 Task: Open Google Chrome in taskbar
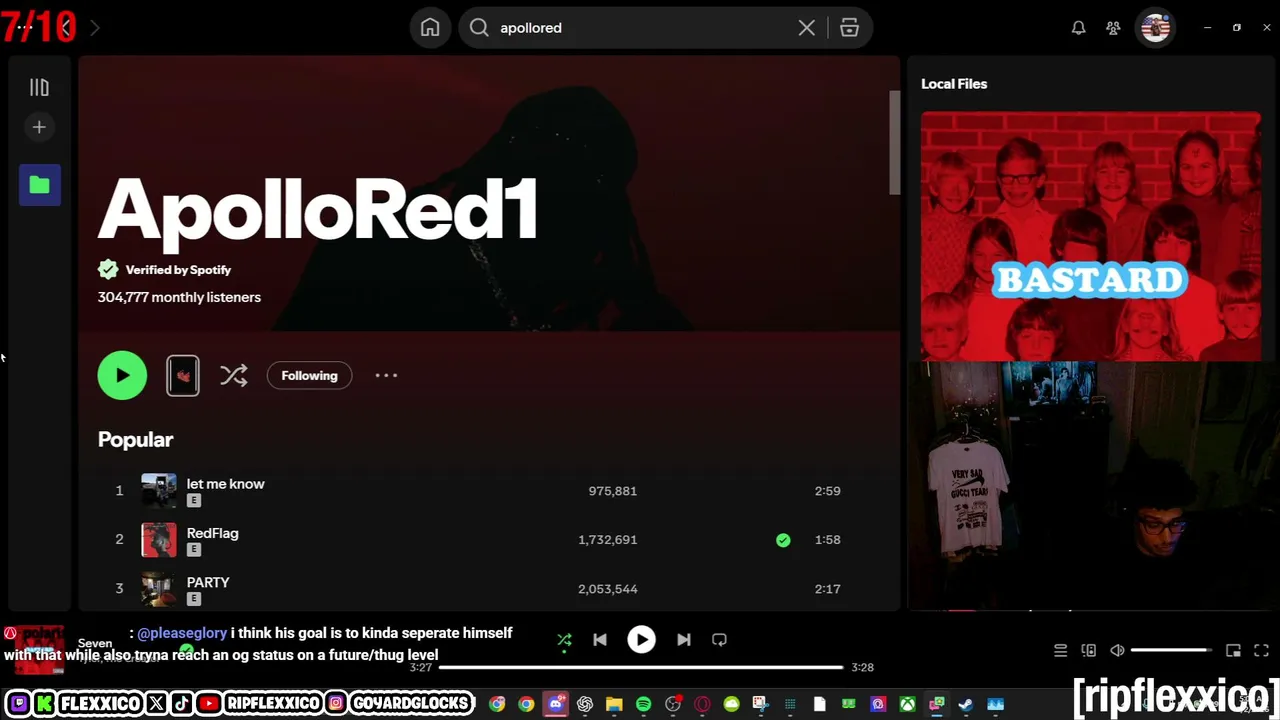click(526, 704)
